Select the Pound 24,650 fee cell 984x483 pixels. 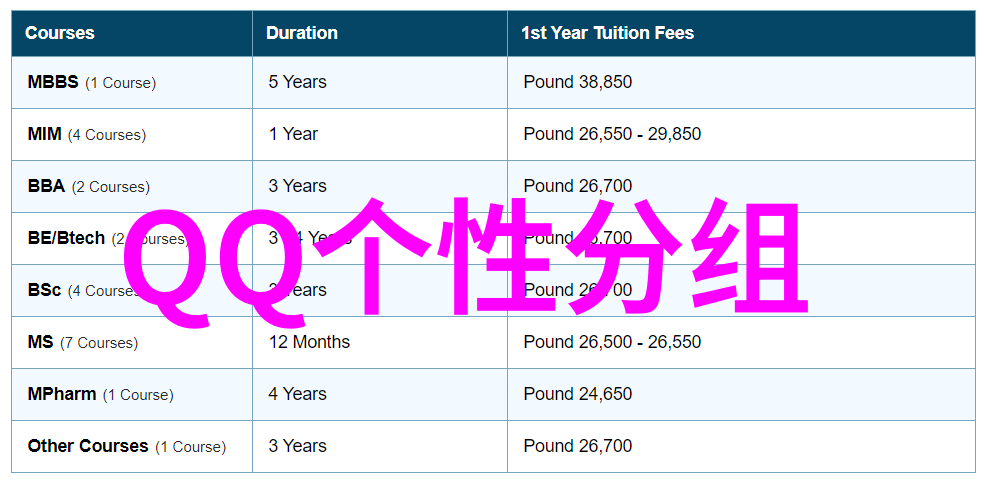pyautogui.click(x=577, y=395)
